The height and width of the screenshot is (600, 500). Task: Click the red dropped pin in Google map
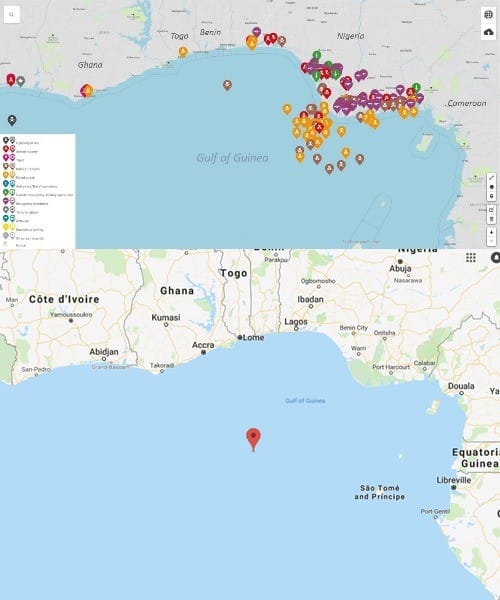pyautogui.click(x=253, y=439)
